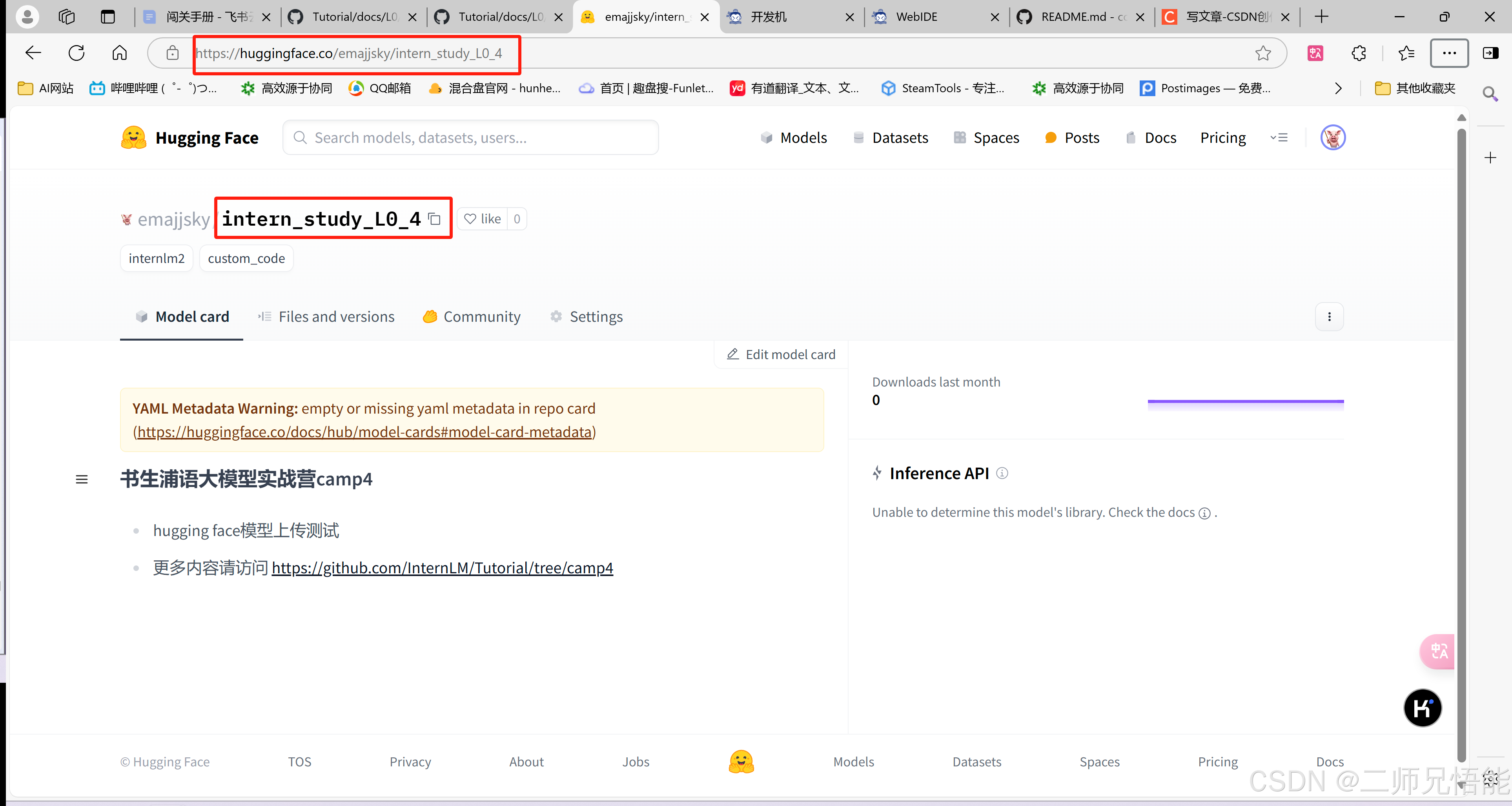The height and width of the screenshot is (806, 1512).
Task: Open the model card kebab menu
Action: [1329, 316]
